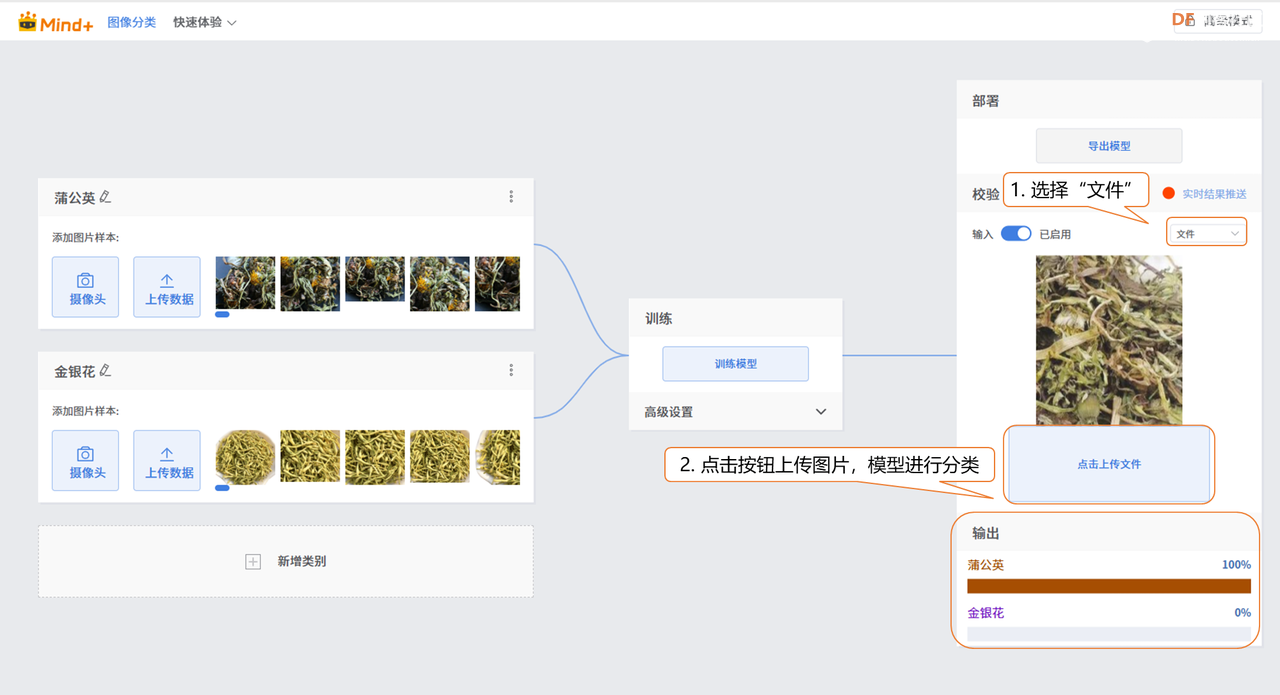Click 摄像头 camera button in 蒲公英 class
Image resolution: width=1280 pixels, height=695 pixels.
(x=85, y=287)
